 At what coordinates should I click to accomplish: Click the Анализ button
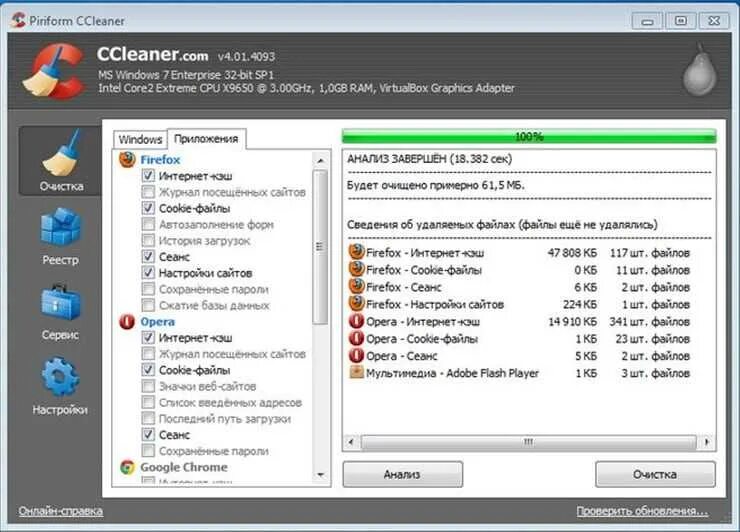(x=403, y=474)
